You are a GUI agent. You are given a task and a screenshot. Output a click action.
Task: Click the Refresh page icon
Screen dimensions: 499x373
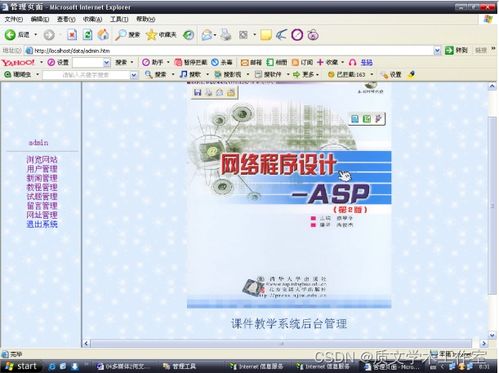[88, 34]
